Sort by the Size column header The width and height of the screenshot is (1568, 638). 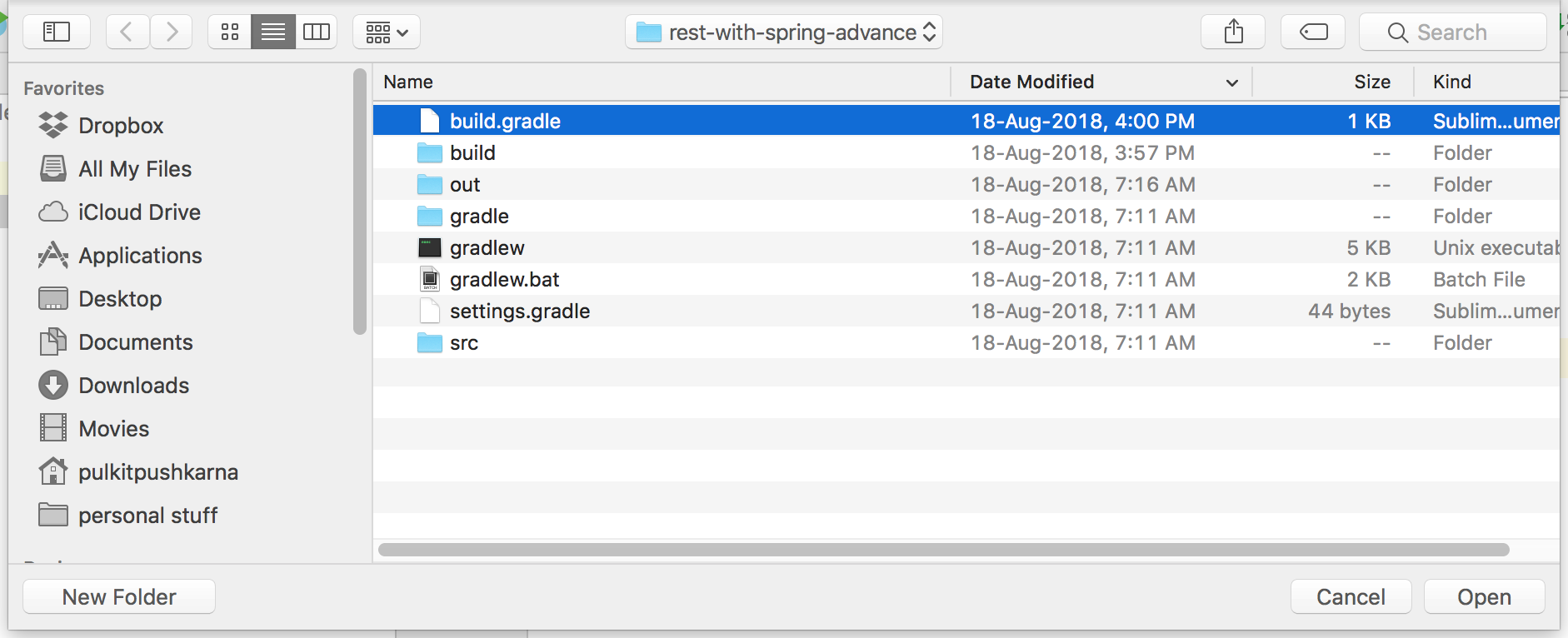(x=1333, y=82)
